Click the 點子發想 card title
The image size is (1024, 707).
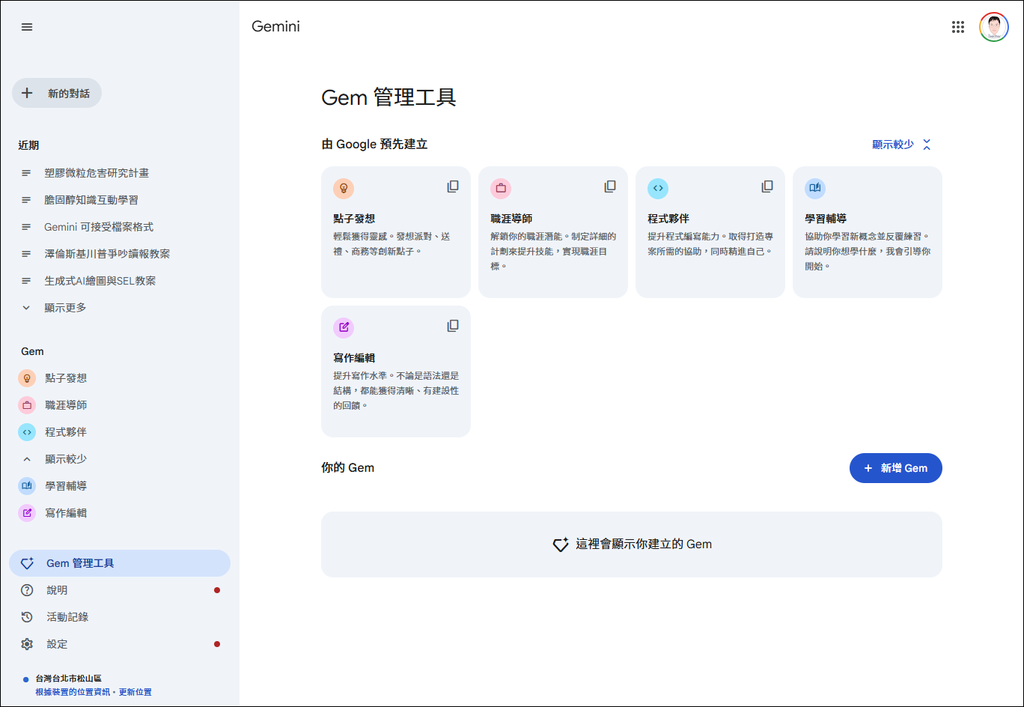[354, 219]
